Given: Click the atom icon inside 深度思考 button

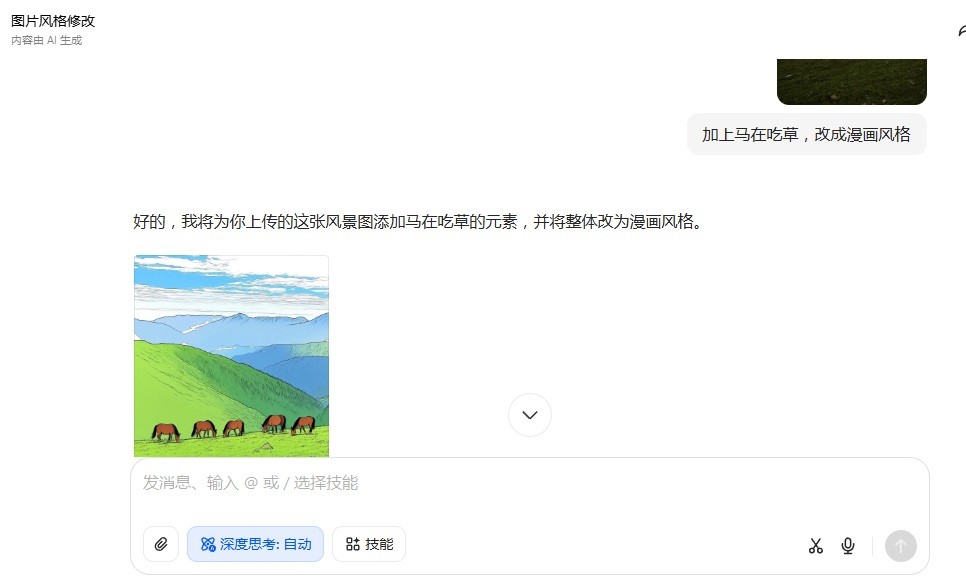Looking at the screenshot, I should 208,545.
